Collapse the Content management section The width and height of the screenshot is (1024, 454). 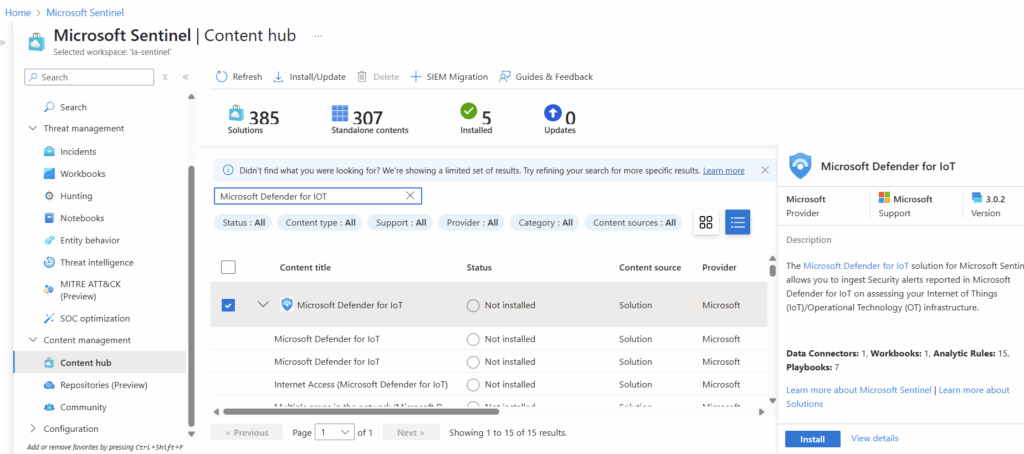coord(33,340)
